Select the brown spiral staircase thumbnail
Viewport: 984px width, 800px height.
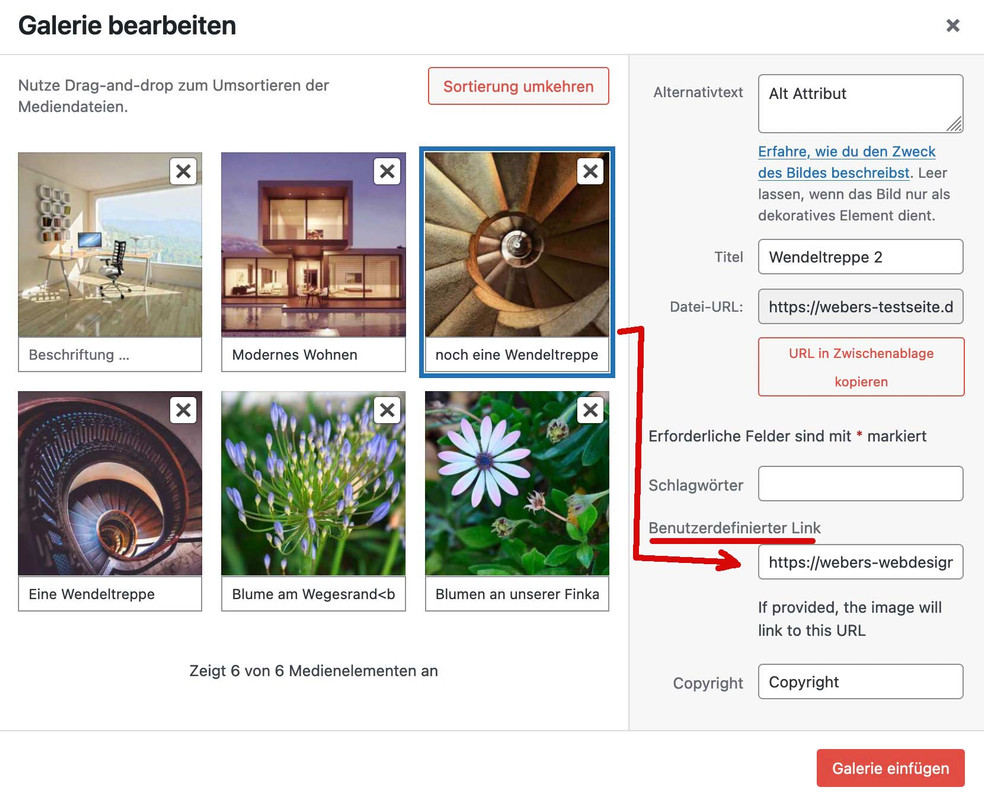tap(516, 245)
